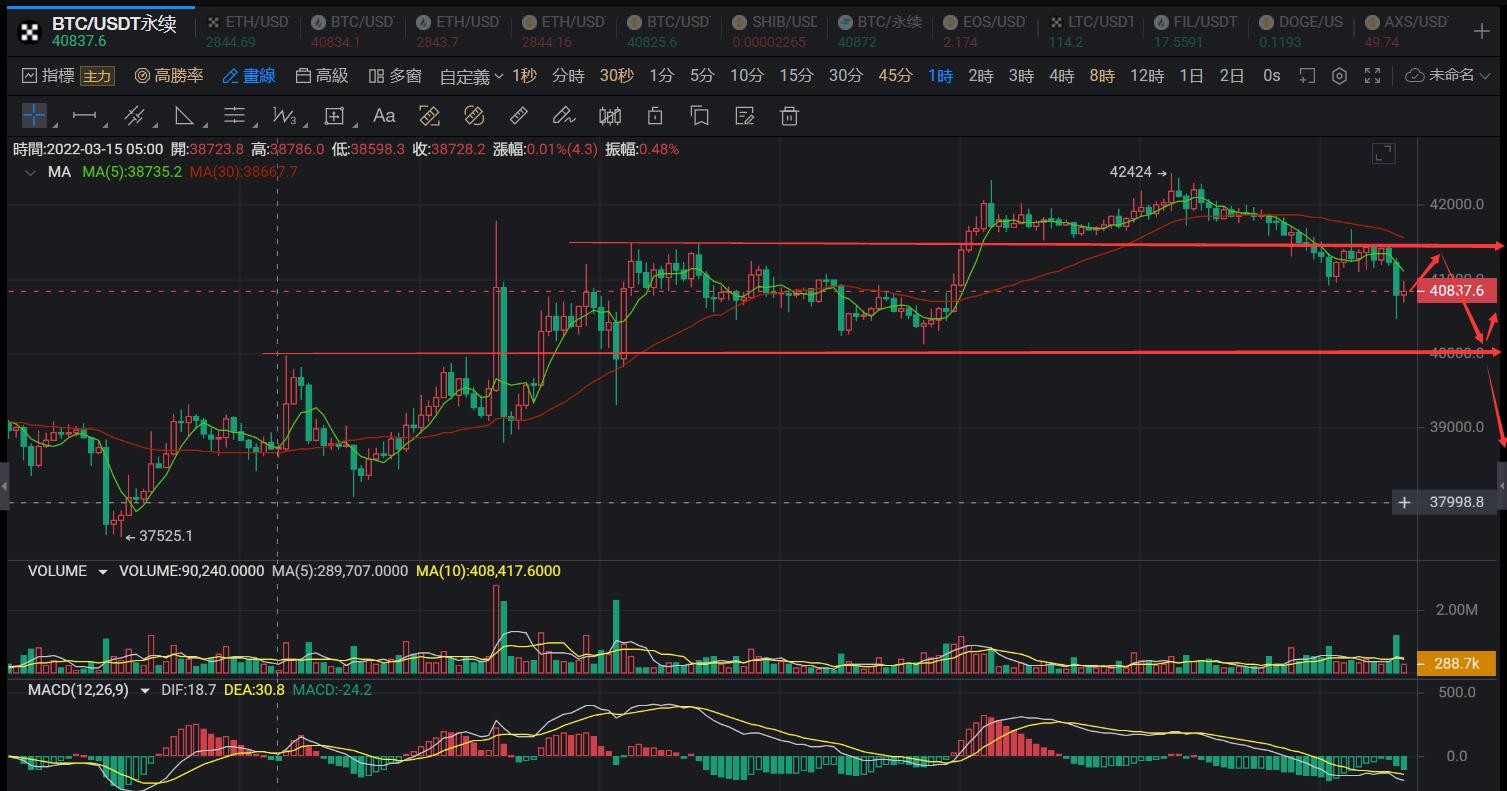Select the 分時 time-sharing view
Screen dimensions: 1507x791
coord(567,76)
